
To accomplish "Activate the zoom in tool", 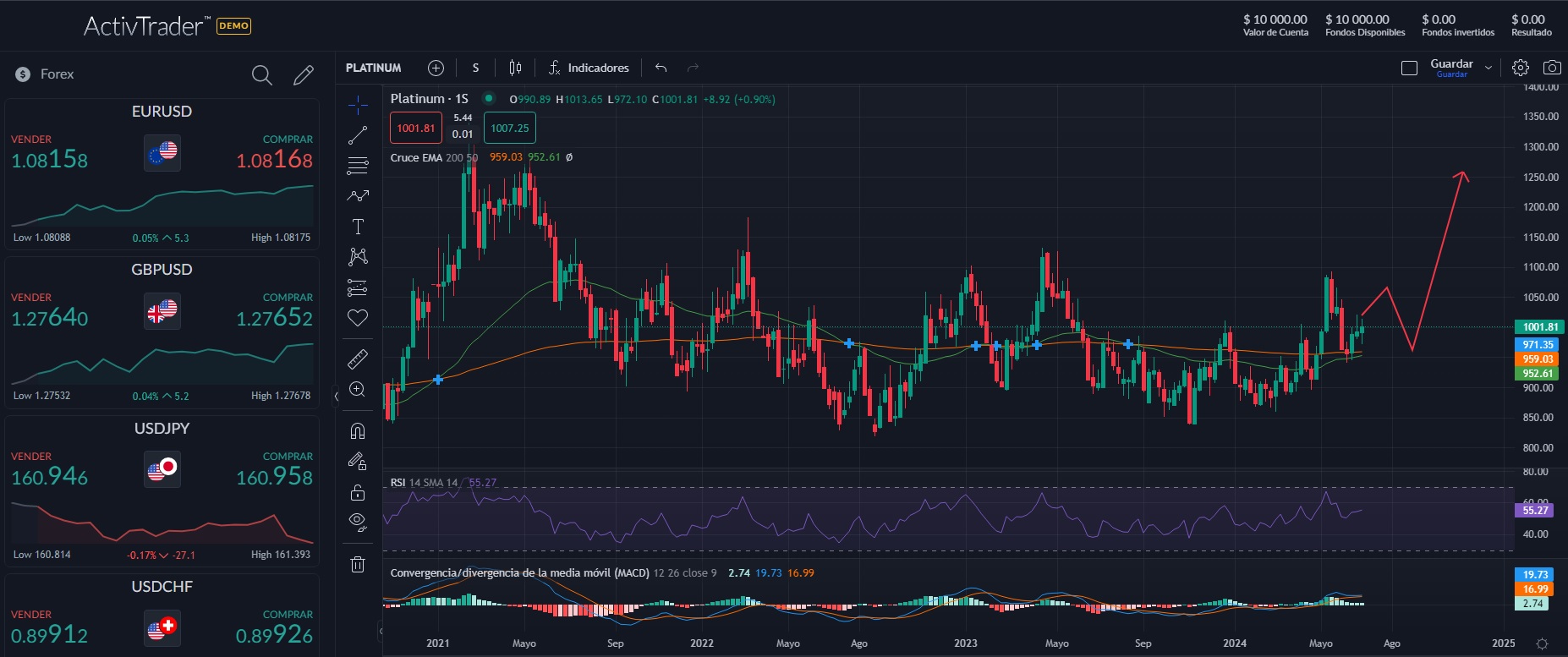I will tap(358, 389).
